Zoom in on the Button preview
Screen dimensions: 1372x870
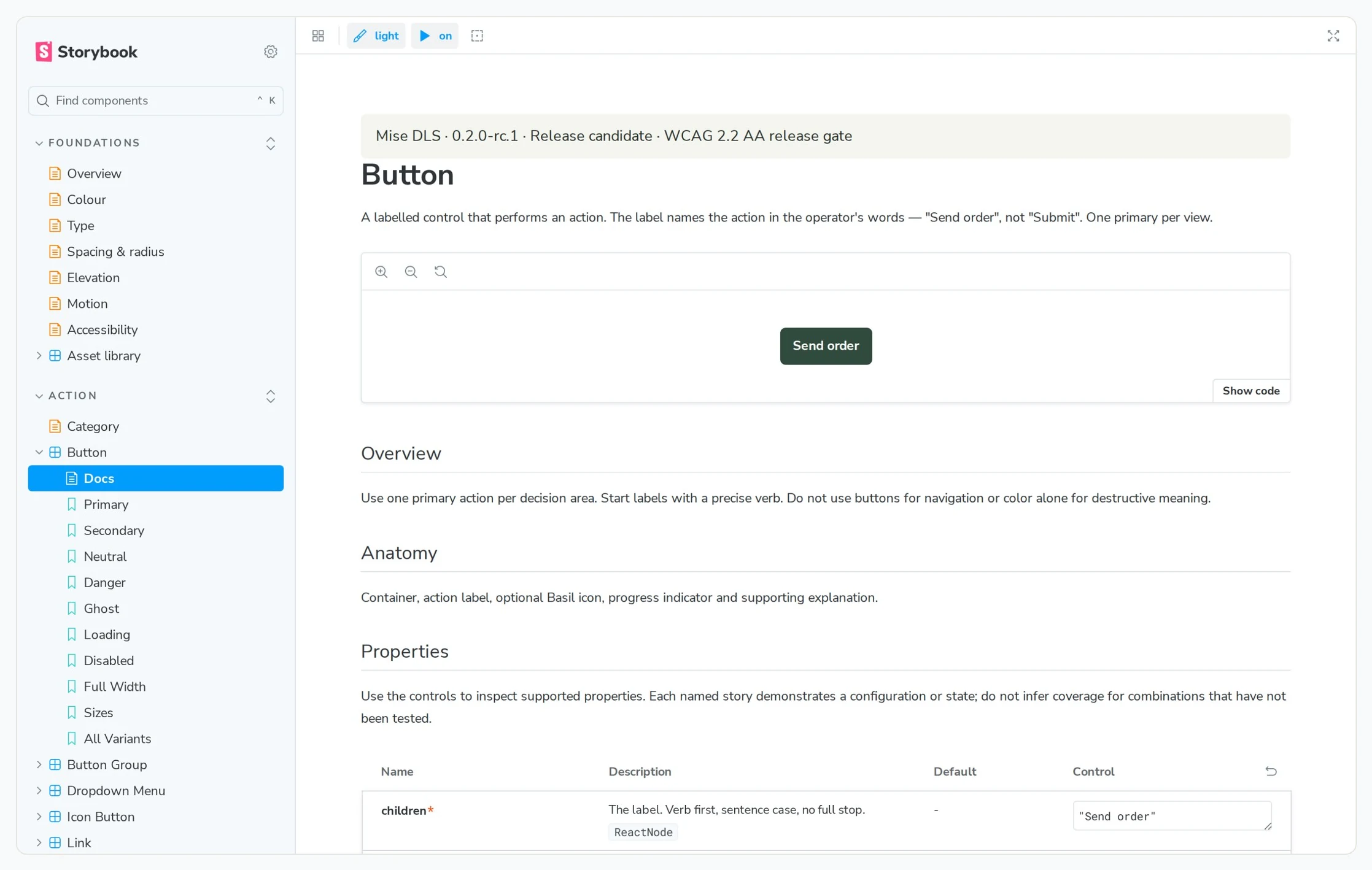381,272
